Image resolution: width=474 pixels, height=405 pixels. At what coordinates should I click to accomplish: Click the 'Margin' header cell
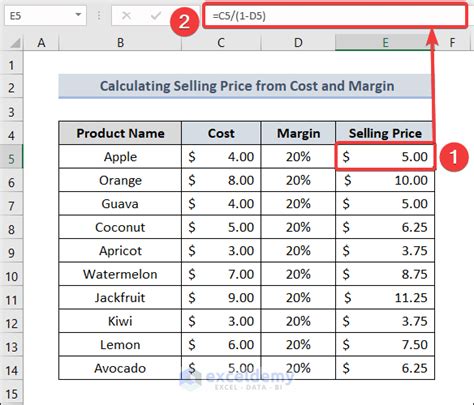click(298, 133)
